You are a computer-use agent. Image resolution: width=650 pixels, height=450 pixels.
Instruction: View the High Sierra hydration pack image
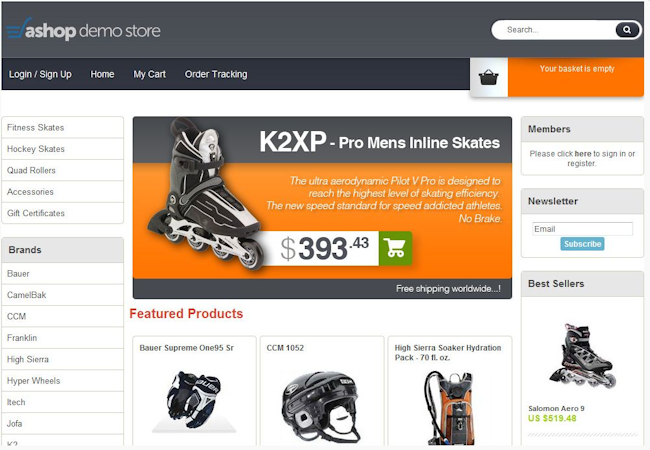[x=448, y=408]
